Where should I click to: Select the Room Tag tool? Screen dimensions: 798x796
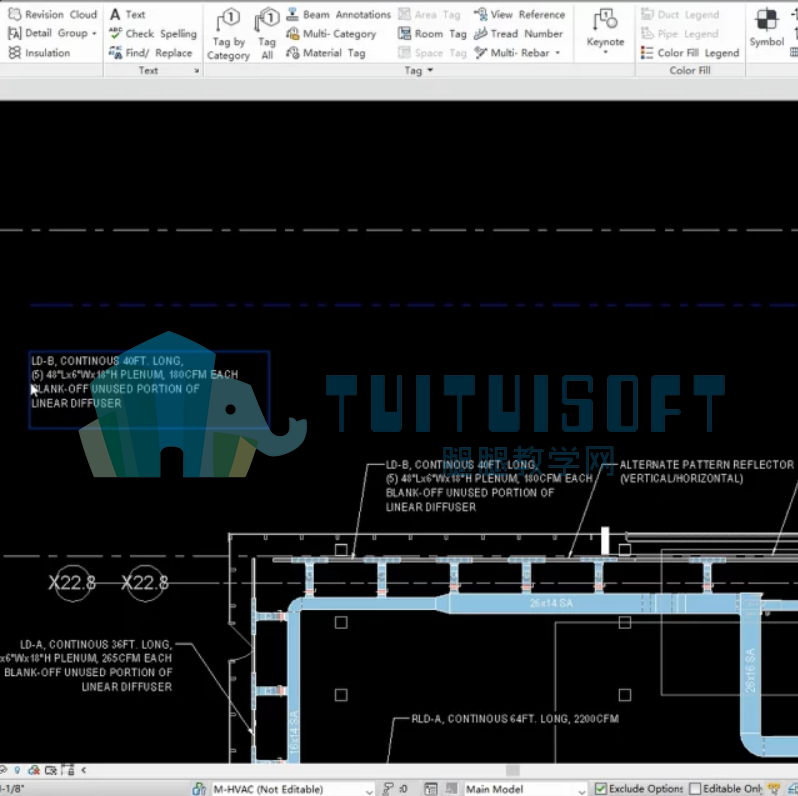click(432, 34)
